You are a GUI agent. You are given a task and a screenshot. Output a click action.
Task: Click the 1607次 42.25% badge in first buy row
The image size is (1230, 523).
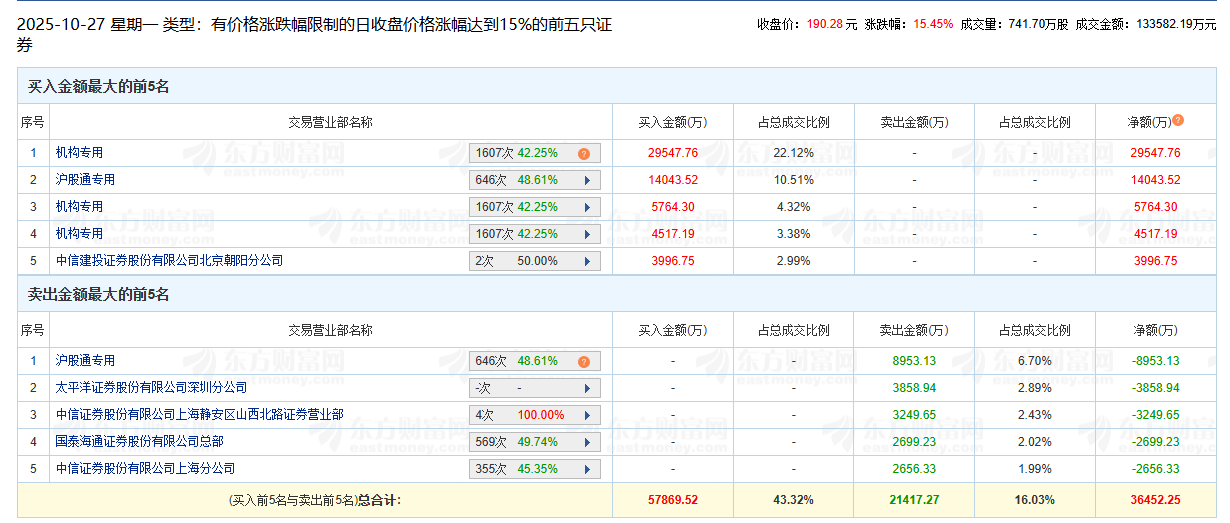tap(520, 154)
